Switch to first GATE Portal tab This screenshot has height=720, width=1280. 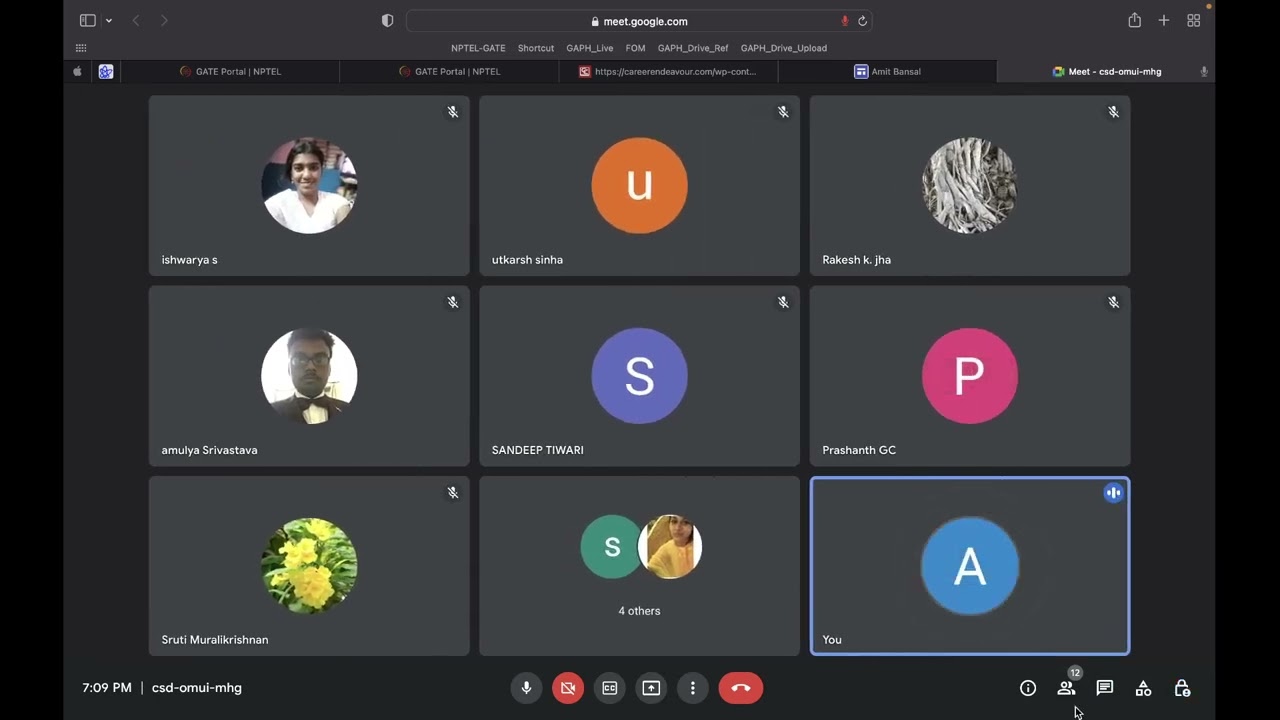click(x=230, y=72)
